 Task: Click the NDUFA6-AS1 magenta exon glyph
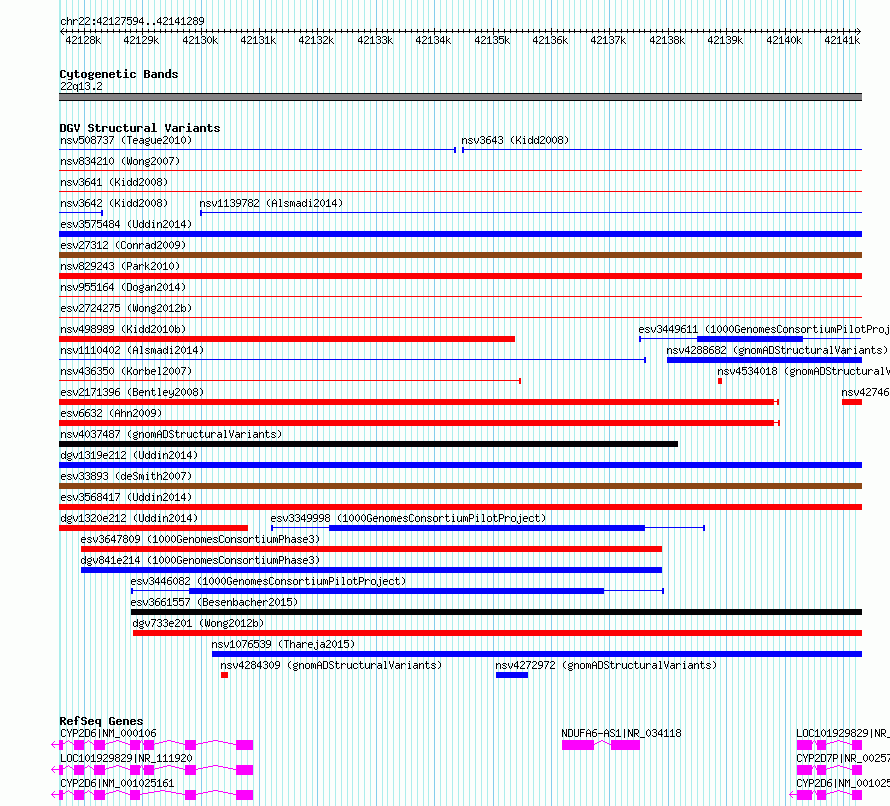point(601,745)
